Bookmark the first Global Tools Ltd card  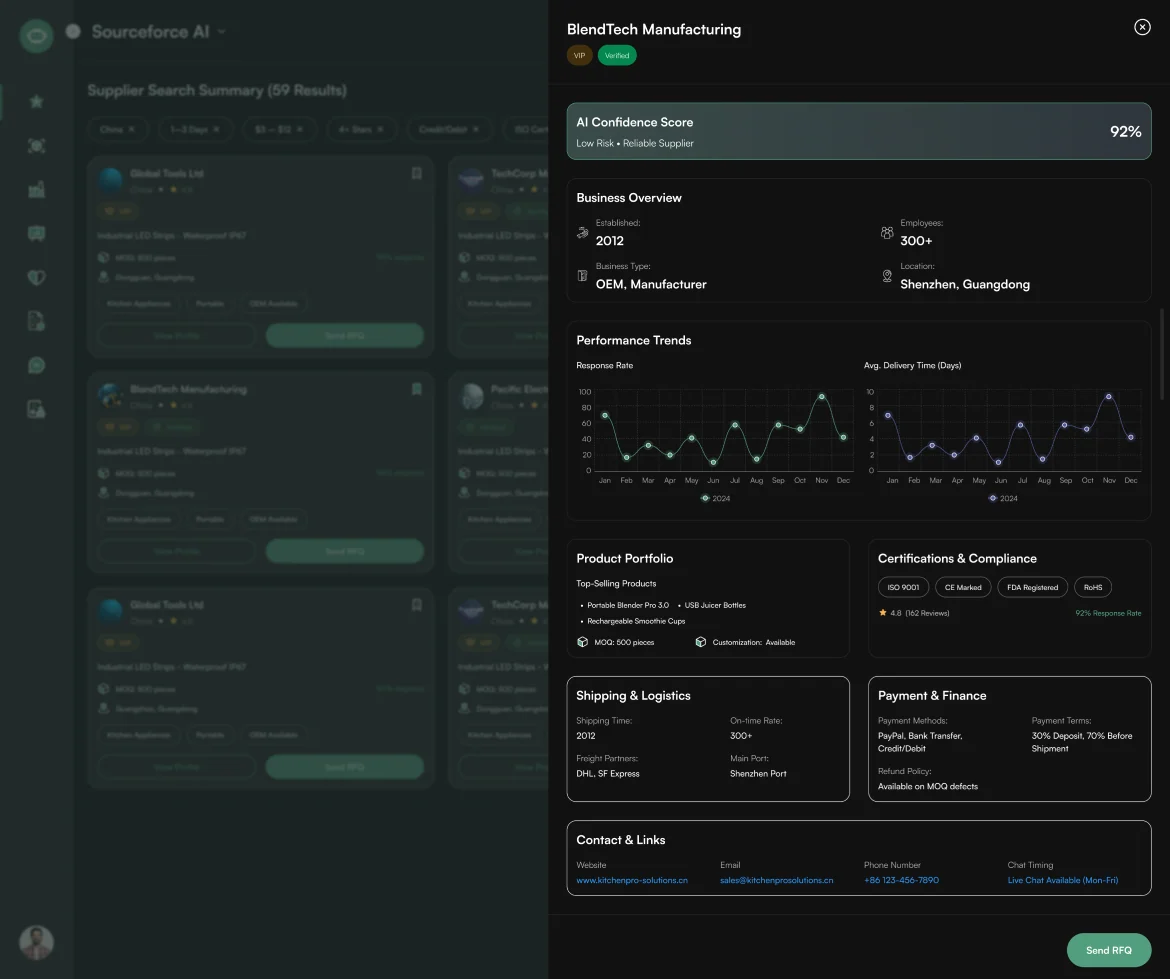(416, 173)
